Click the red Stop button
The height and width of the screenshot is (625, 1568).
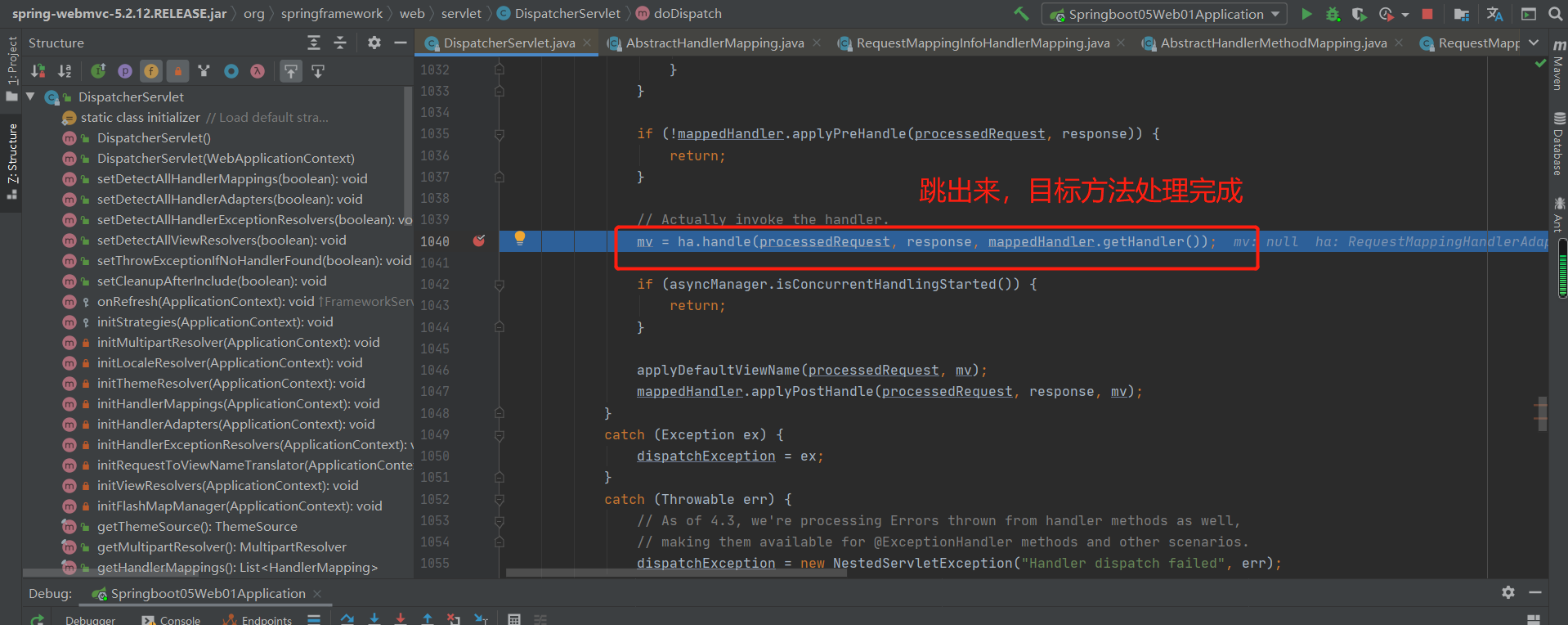coord(1427,14)
